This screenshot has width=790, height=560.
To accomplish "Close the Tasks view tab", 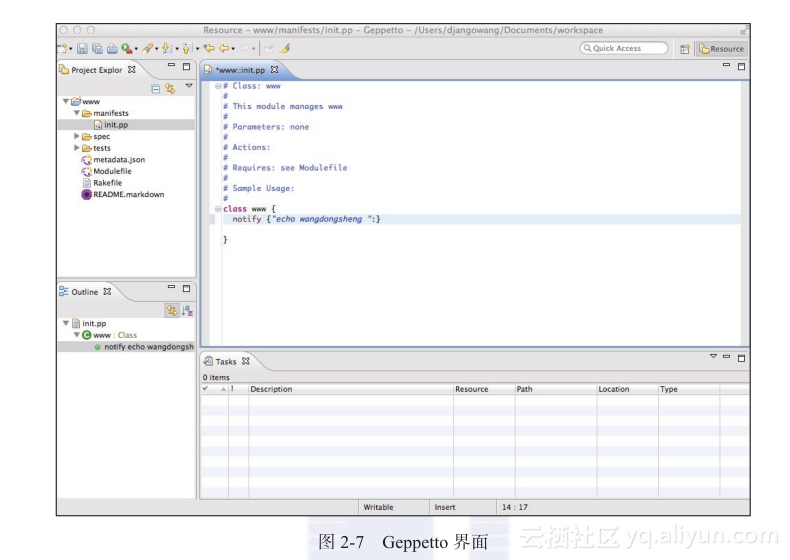I will click(x=245, y=361).
